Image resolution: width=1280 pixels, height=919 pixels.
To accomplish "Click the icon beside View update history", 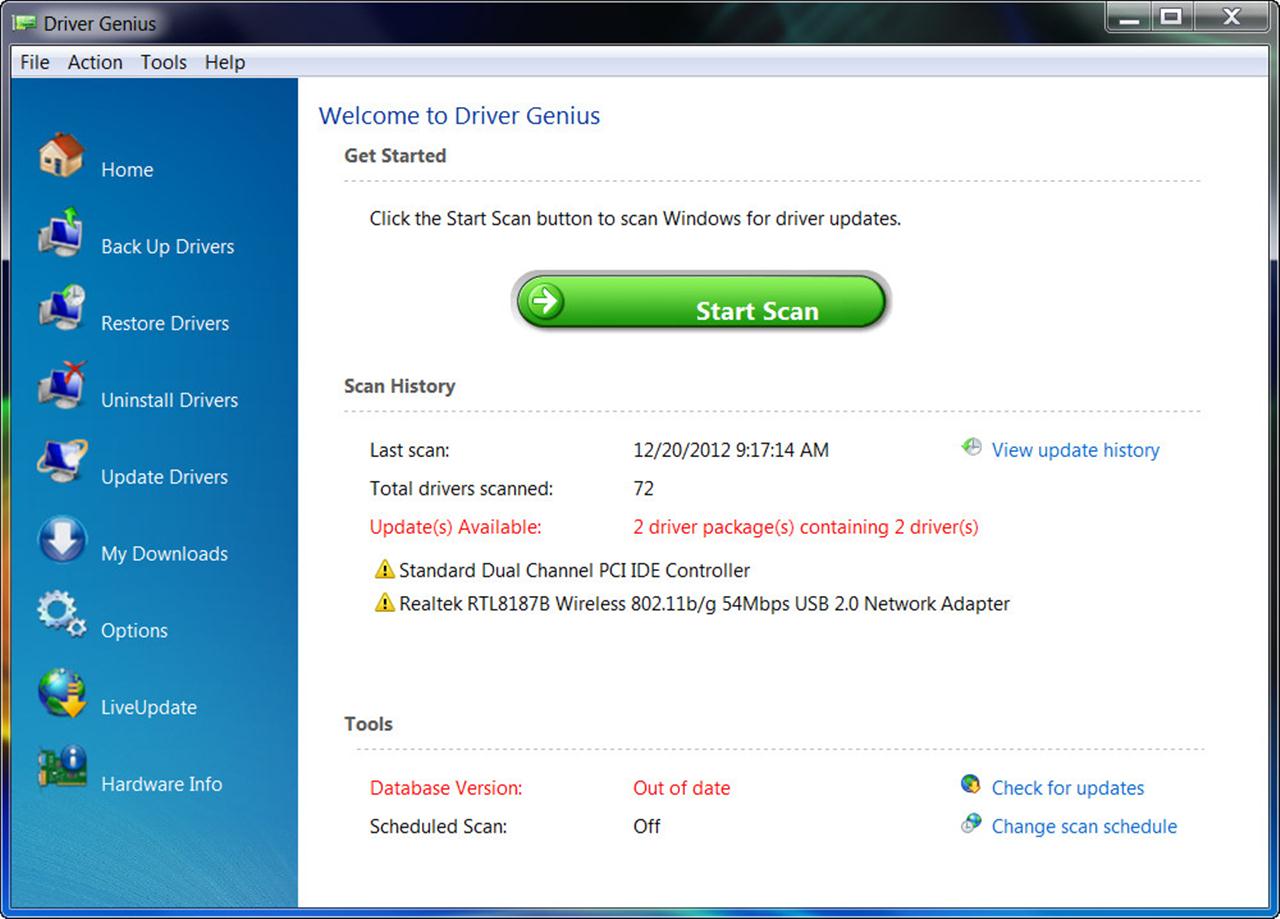I will 971,447.
